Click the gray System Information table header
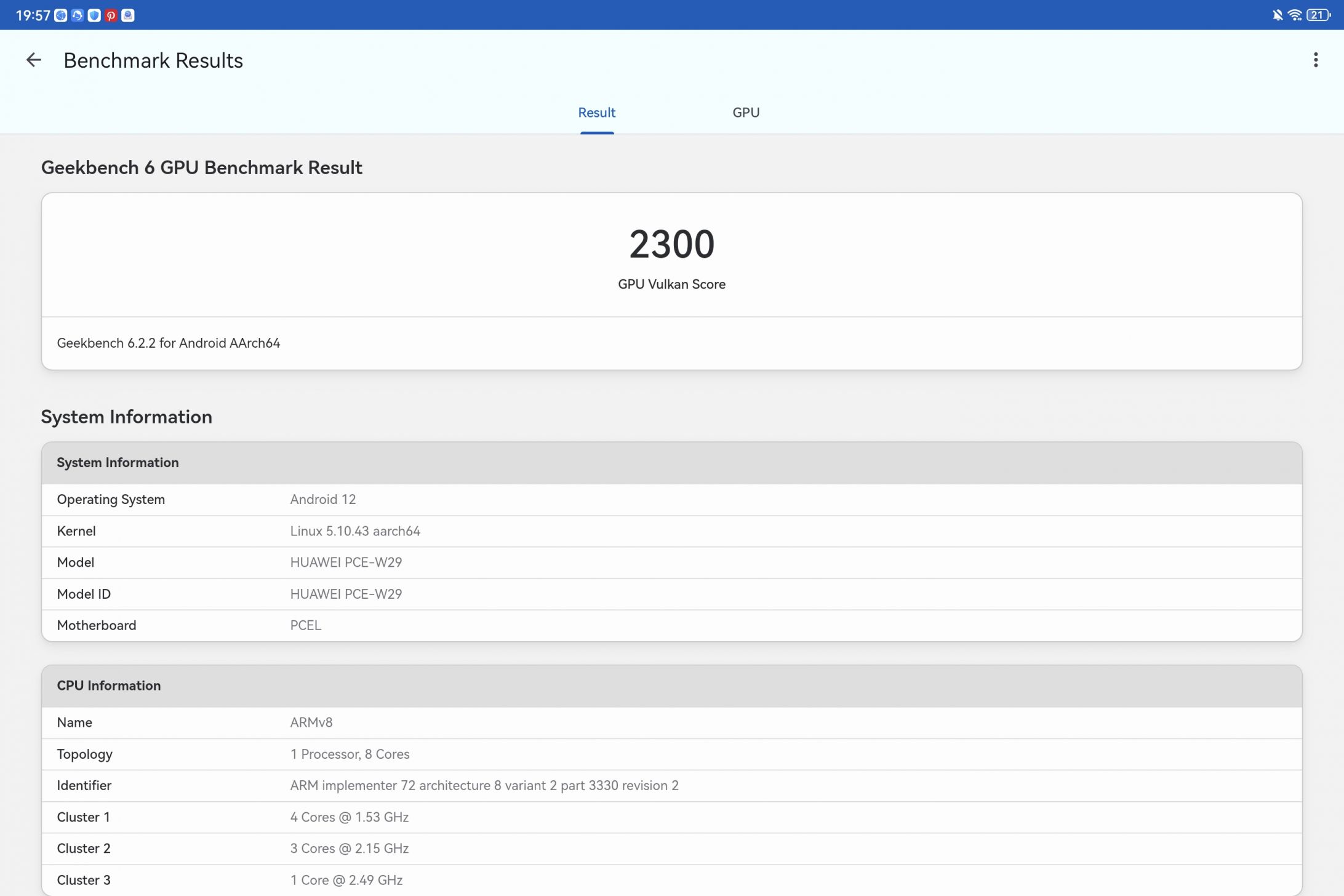This screenshot has height=896, width=1344. (x=671, y=463)
